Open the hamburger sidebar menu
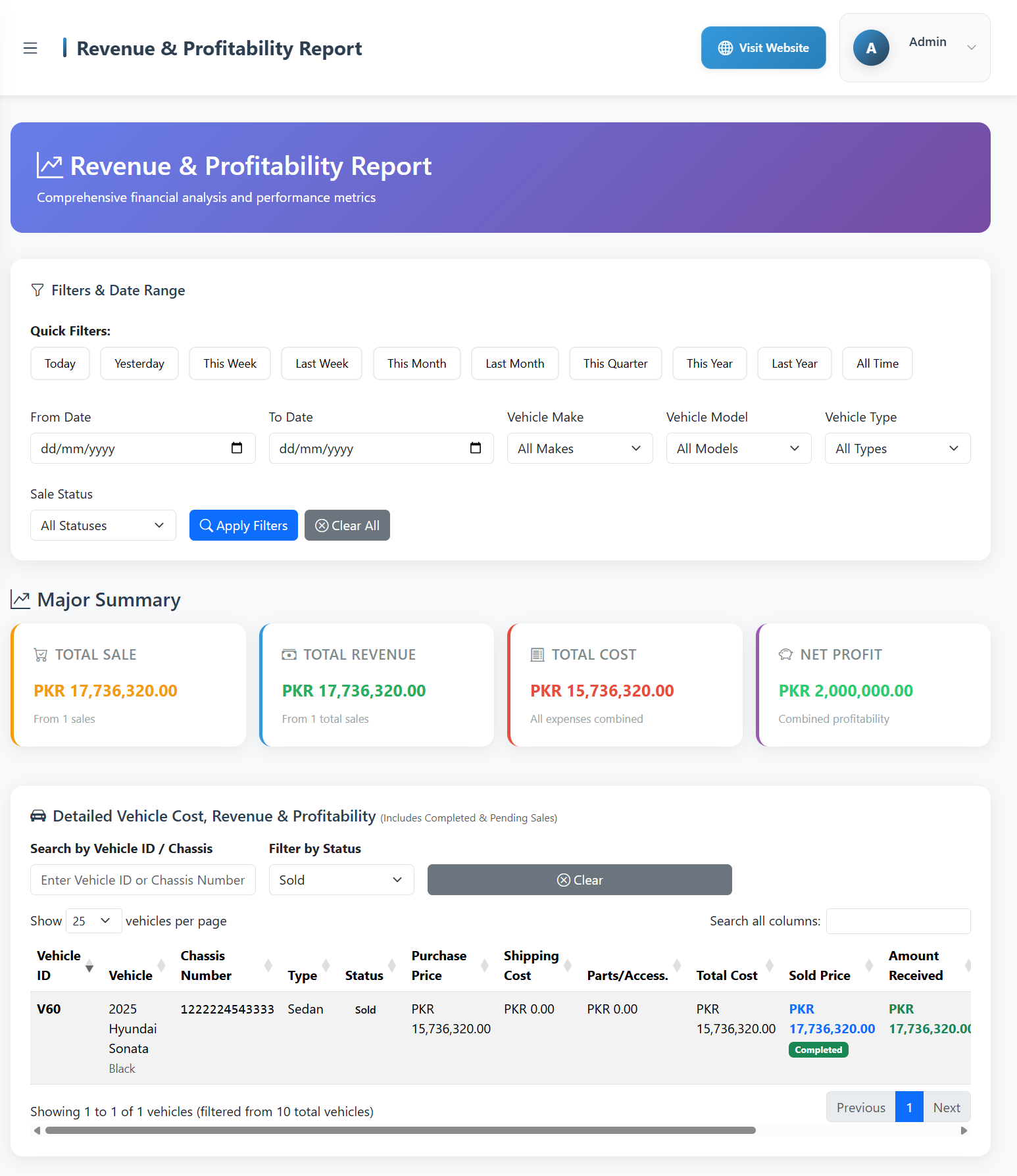 30,48
